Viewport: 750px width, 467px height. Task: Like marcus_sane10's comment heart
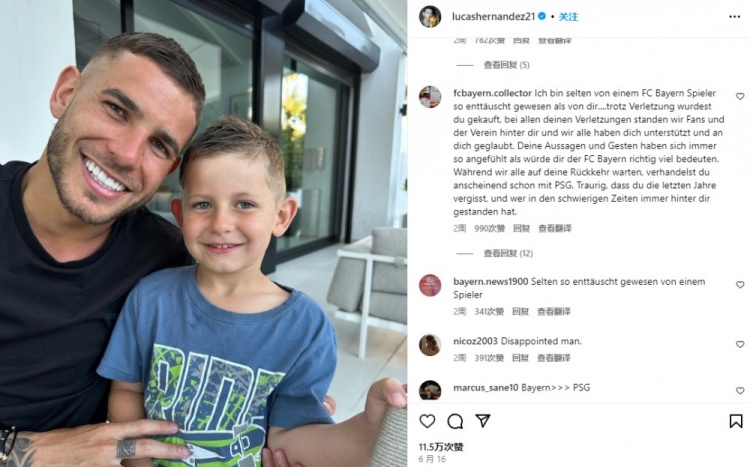(740, 390)
